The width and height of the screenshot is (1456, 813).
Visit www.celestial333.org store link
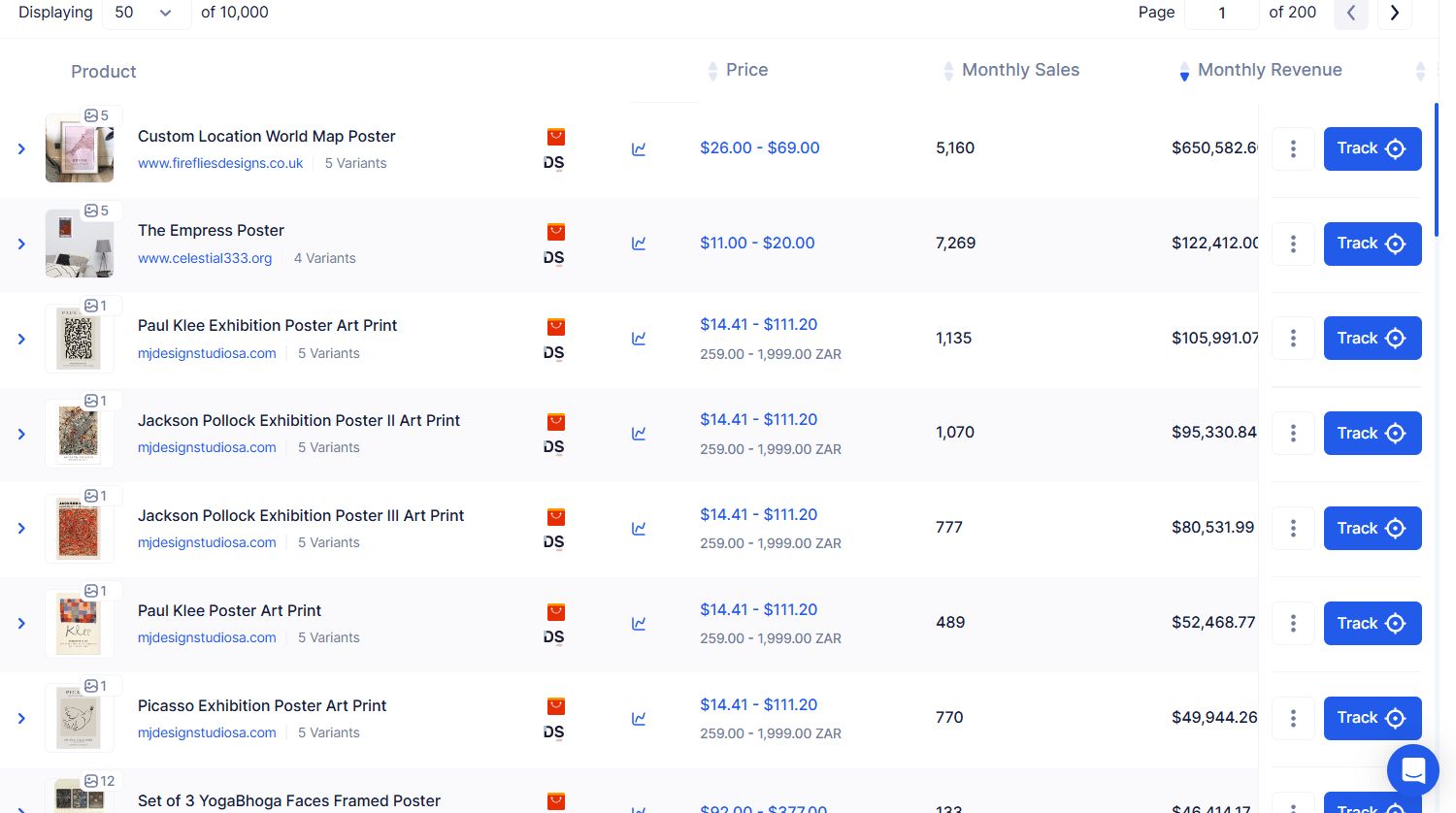click(x=205, y=258)
